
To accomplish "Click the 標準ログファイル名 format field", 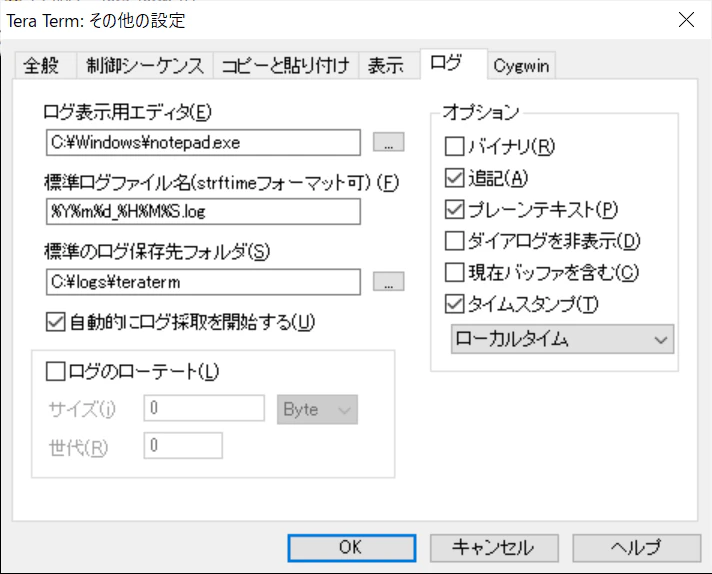I will pos(203,211).
